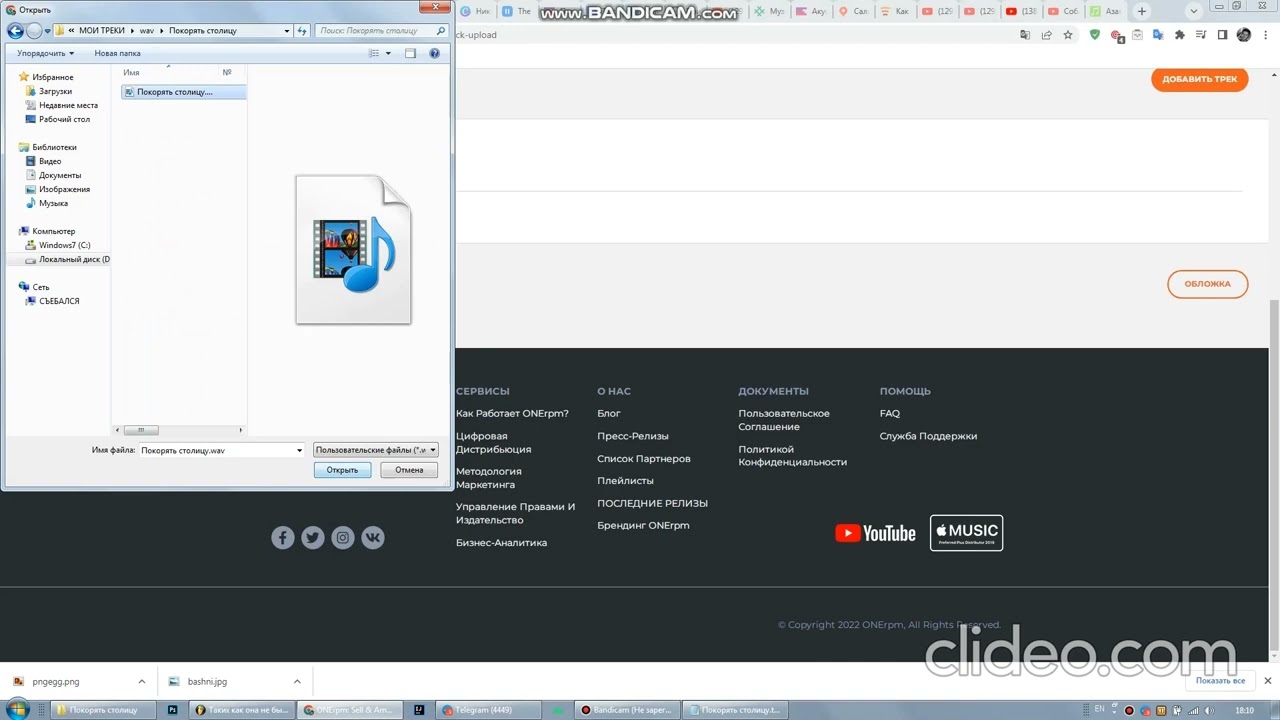Screen dimensions: 1280x720
Task: Click the Photoshop taskbar icon
Action: [x=173, y=710]
